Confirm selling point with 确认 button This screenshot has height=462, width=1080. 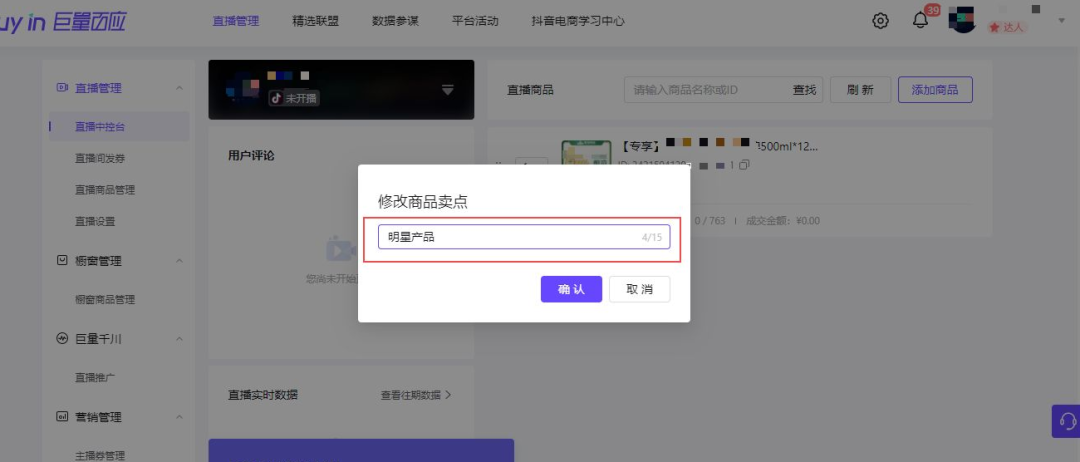(x=571, y=289)
